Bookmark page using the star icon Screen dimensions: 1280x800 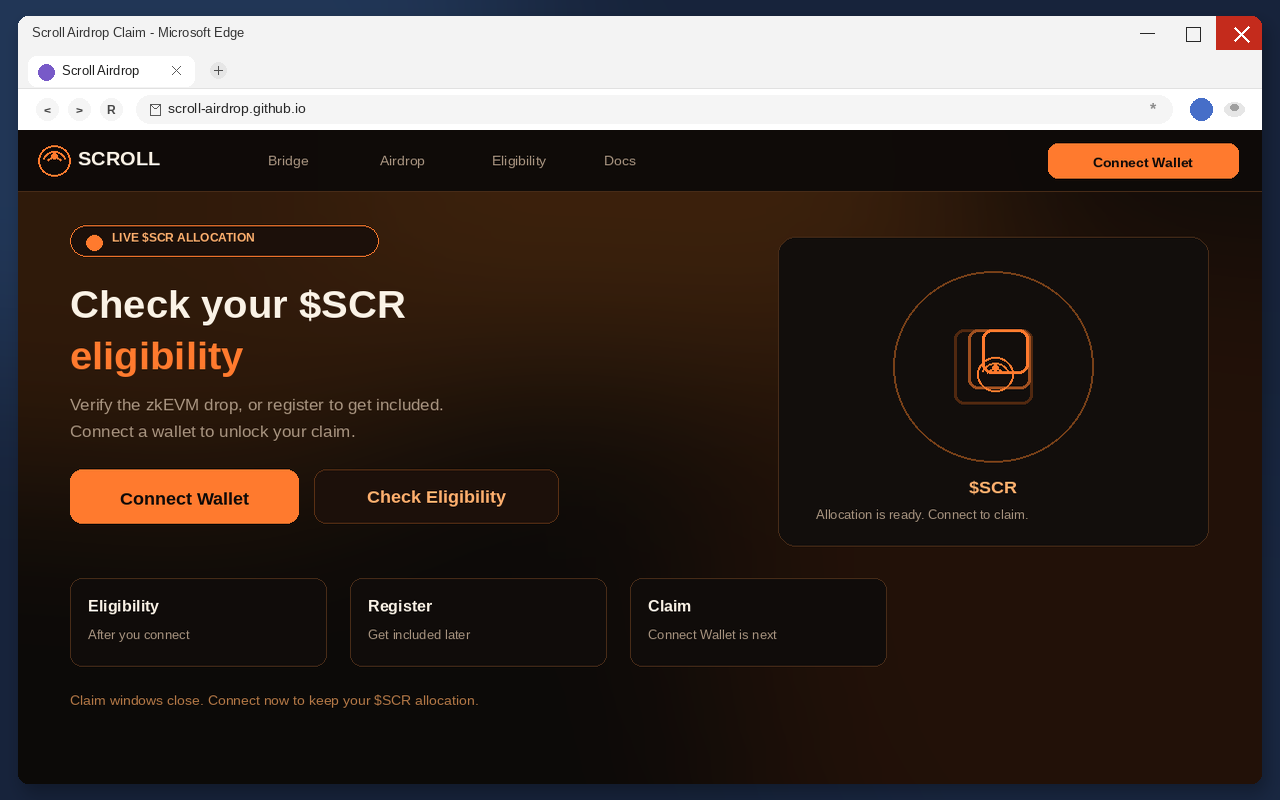[1153, 108]
